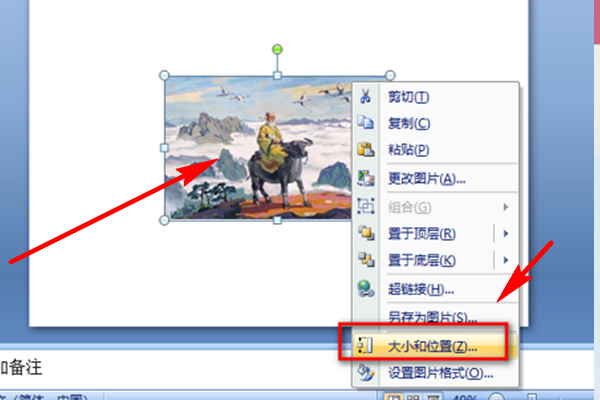The image size is (600, 400).
Task: Click the Hyperlink globe icon
Action: pyautogui.click(x=366, y=289)
